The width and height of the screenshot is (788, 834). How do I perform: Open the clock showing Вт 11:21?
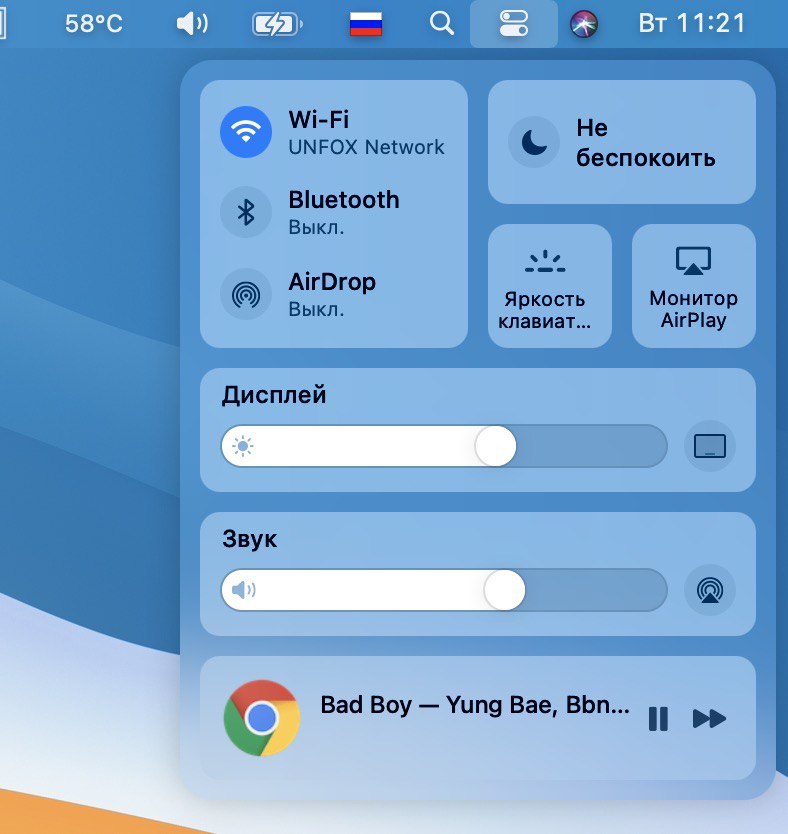[692, 23]
